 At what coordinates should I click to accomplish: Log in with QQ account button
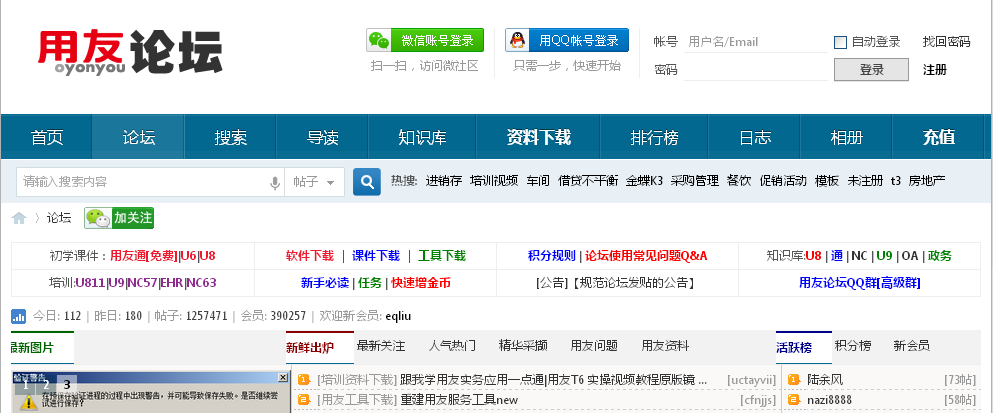pos(567,41)
